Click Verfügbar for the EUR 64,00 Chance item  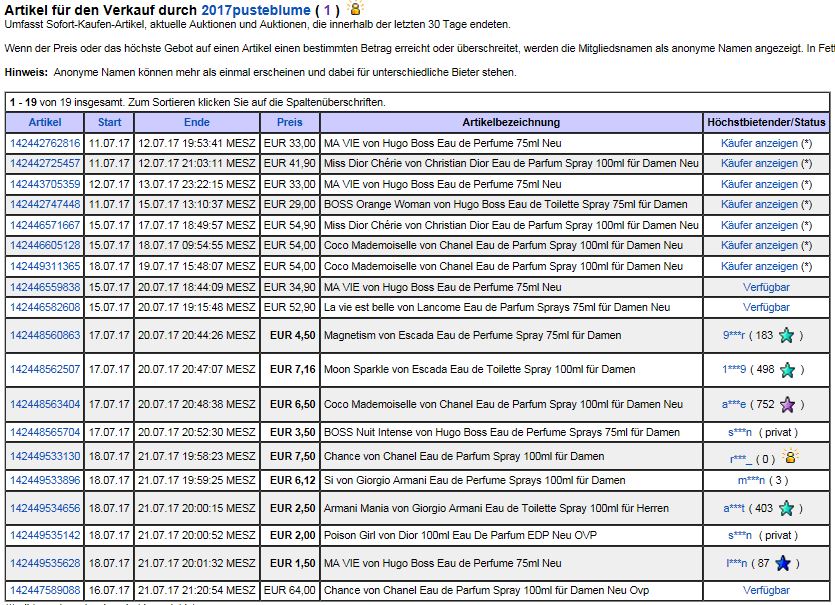pos(766,591)
